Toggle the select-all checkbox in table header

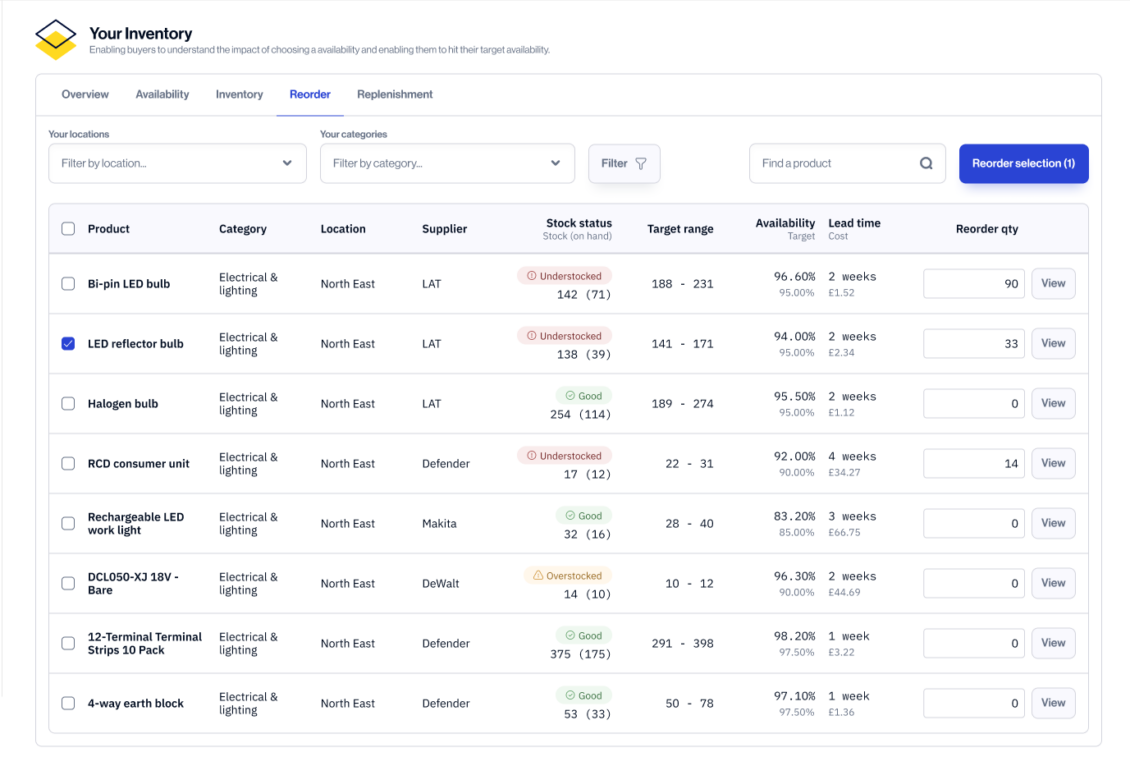[68, 229]
